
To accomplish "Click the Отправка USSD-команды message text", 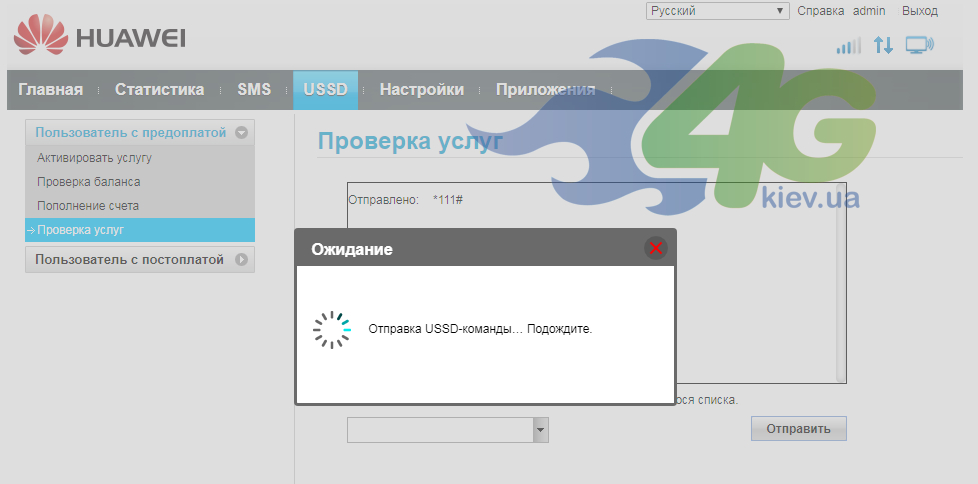I will [480, 329].
